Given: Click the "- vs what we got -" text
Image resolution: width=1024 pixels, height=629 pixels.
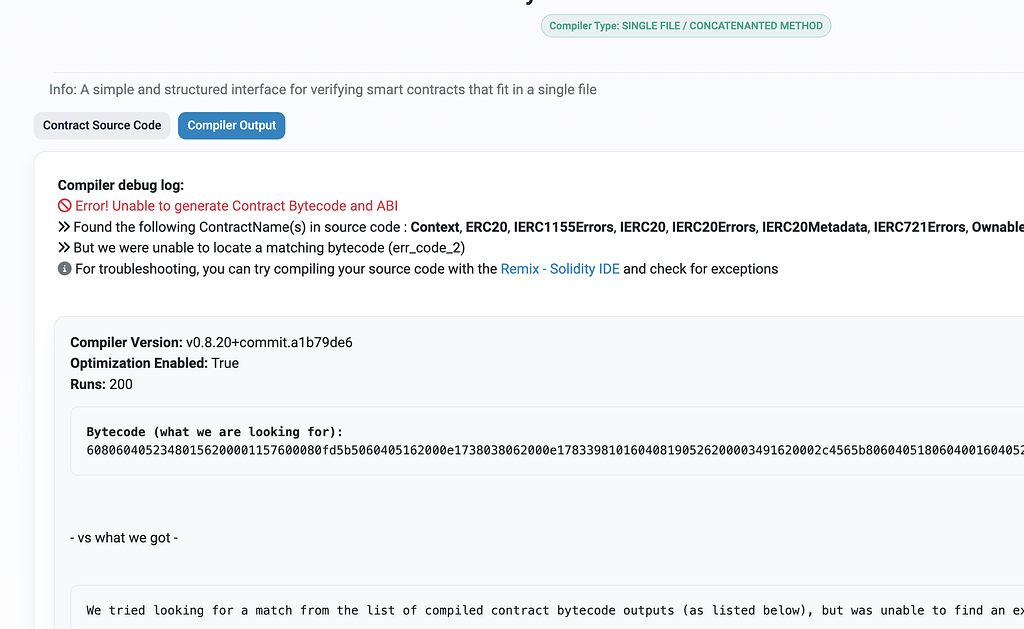Looking at the screenshot, I should click(x=124, y=538).
